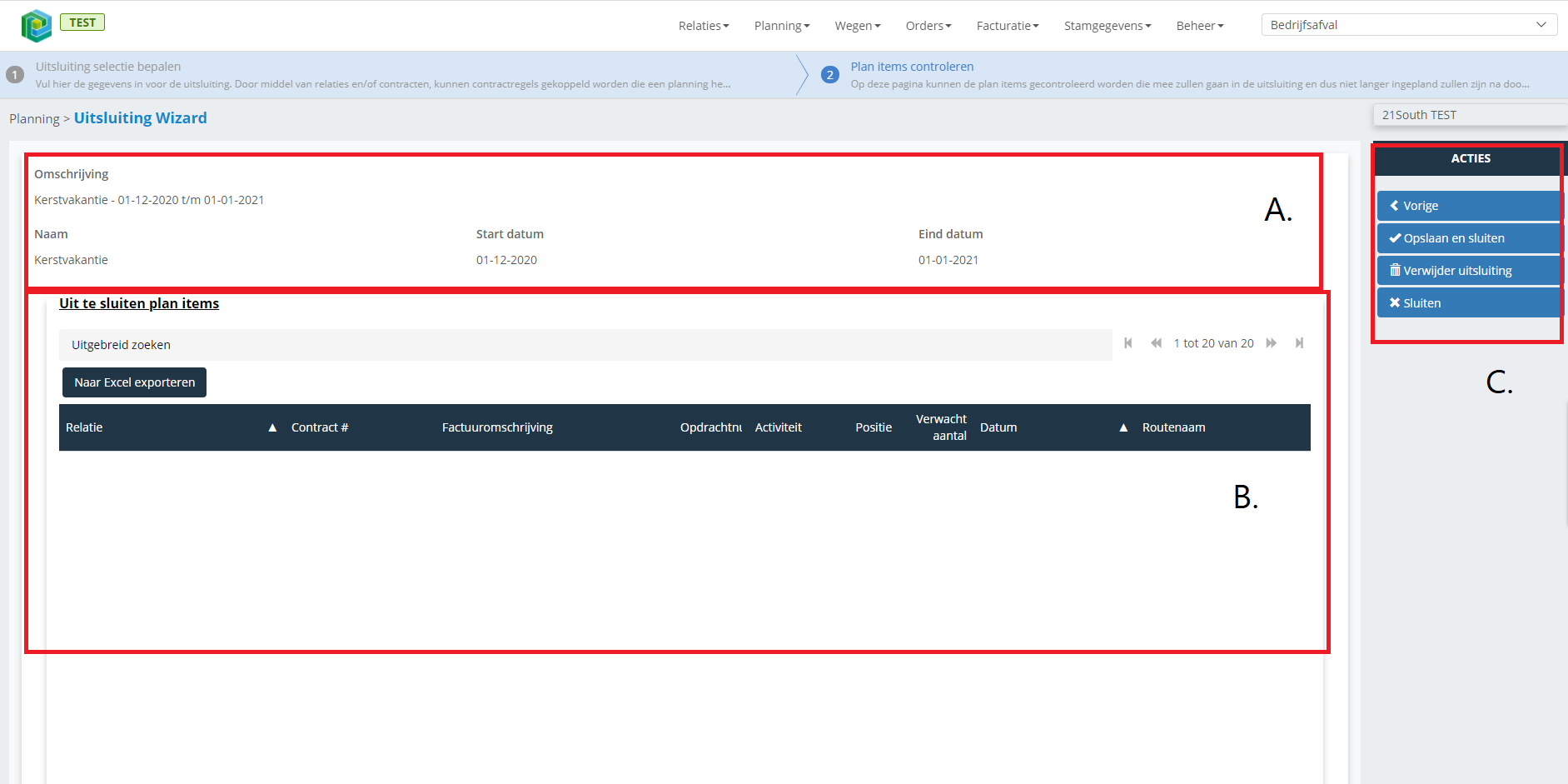Expand the Bedrijfsafval dropdown
Viewport: 1568px width, 784px height.
tap(1409, 25)
